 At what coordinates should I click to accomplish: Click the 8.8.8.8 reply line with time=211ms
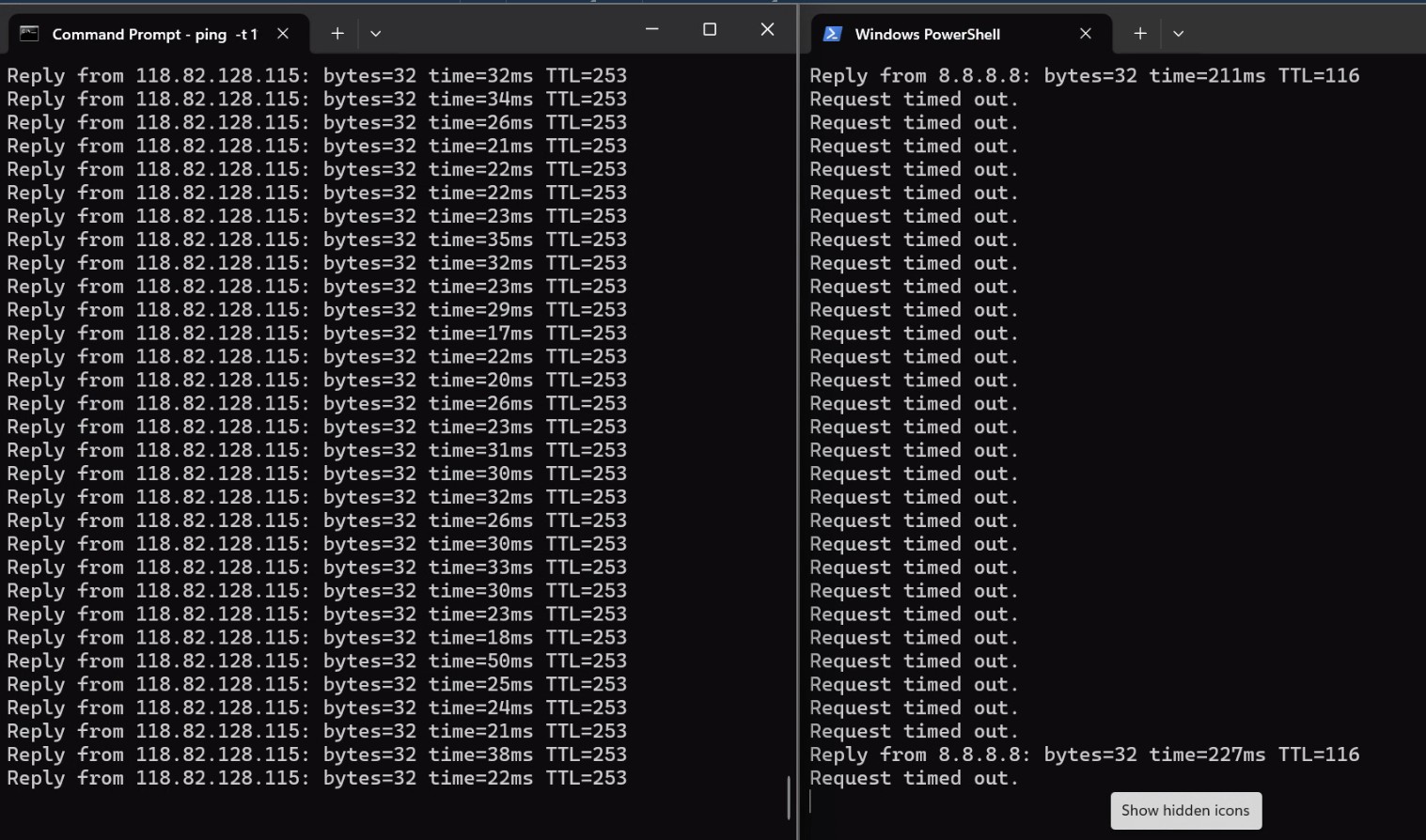pyautogui.click(x=1084, y=76)
